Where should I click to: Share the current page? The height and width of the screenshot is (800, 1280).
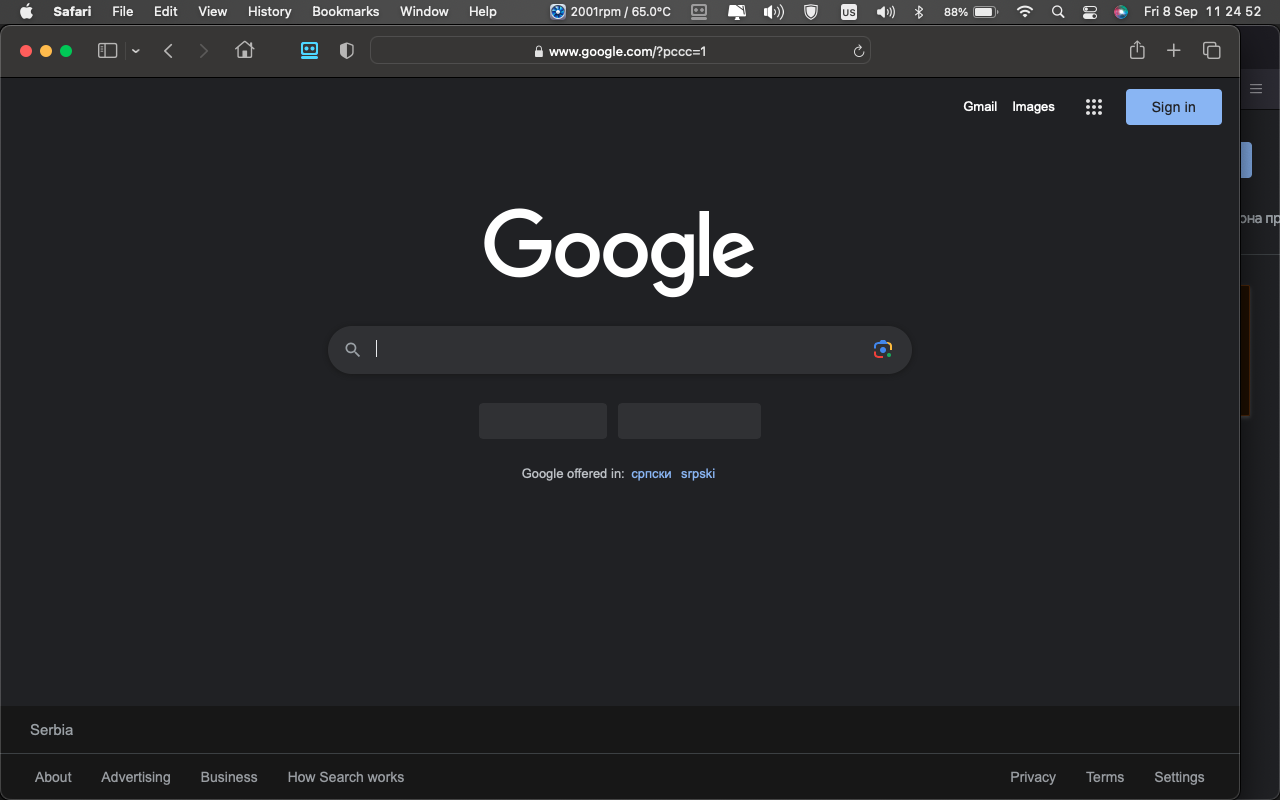pyautogui.click(x=1137, y=50)
